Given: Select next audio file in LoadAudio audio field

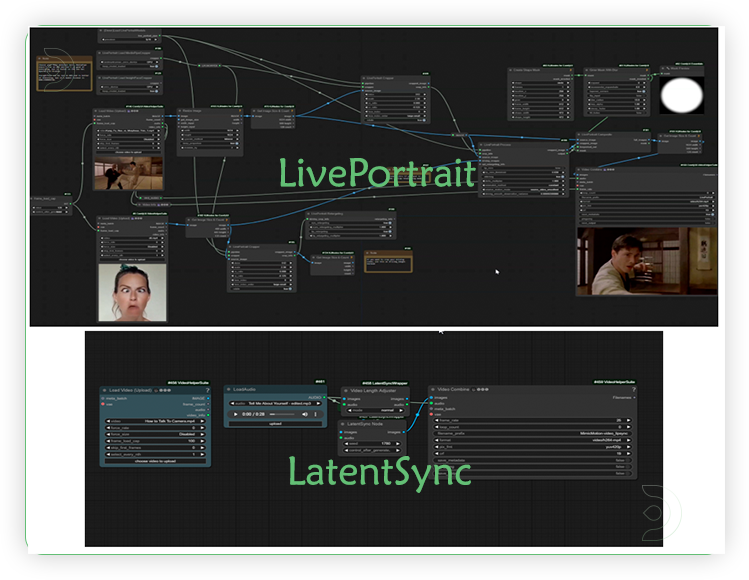Looking at the screenshot, I should (x=318, y=403).
